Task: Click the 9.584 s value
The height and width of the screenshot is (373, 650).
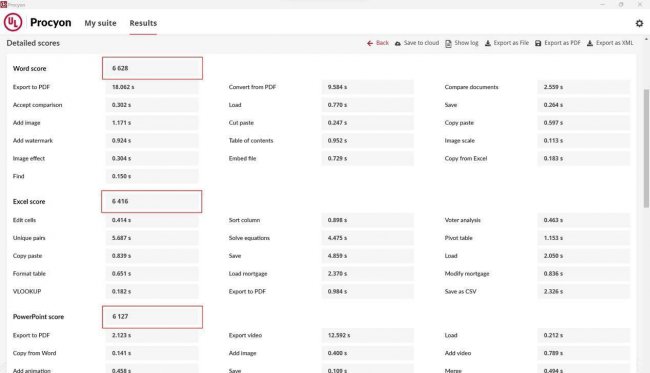Action: pyautogui.click(x=367, y=87)
